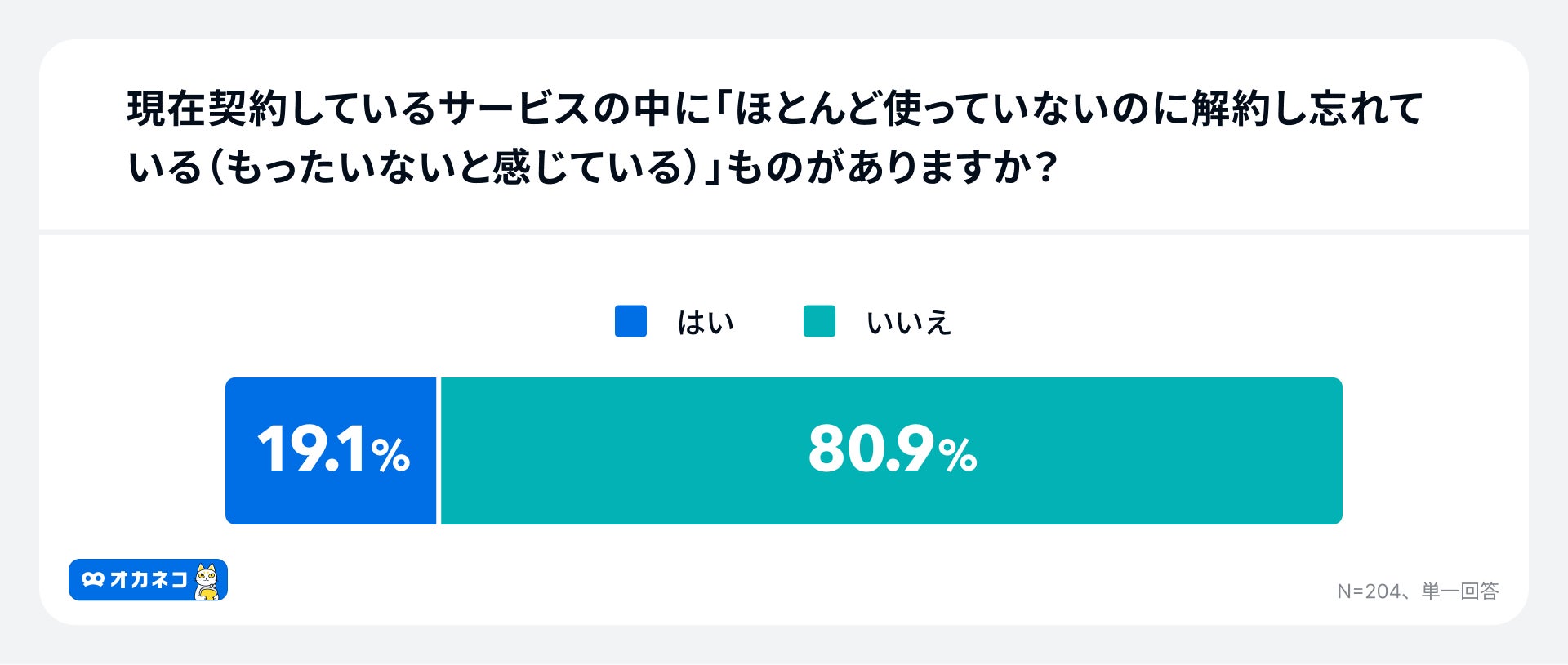Click the infinity symbol in the オカネコ logo
The width and height of the screenshot is (1568, 665).
(93, 579)
